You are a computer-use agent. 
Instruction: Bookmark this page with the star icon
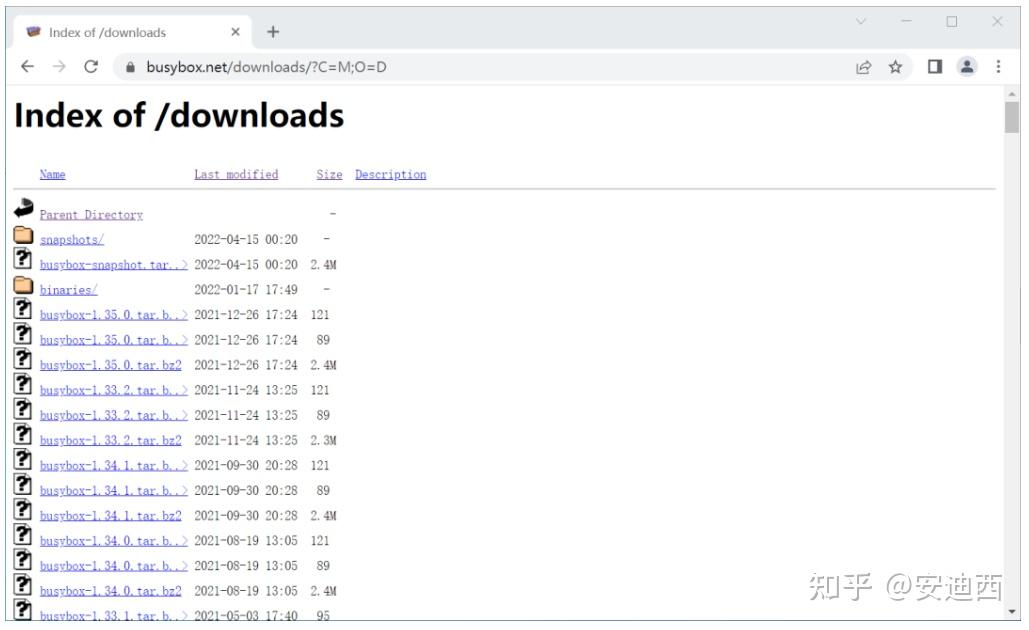(x=895, y=67)
